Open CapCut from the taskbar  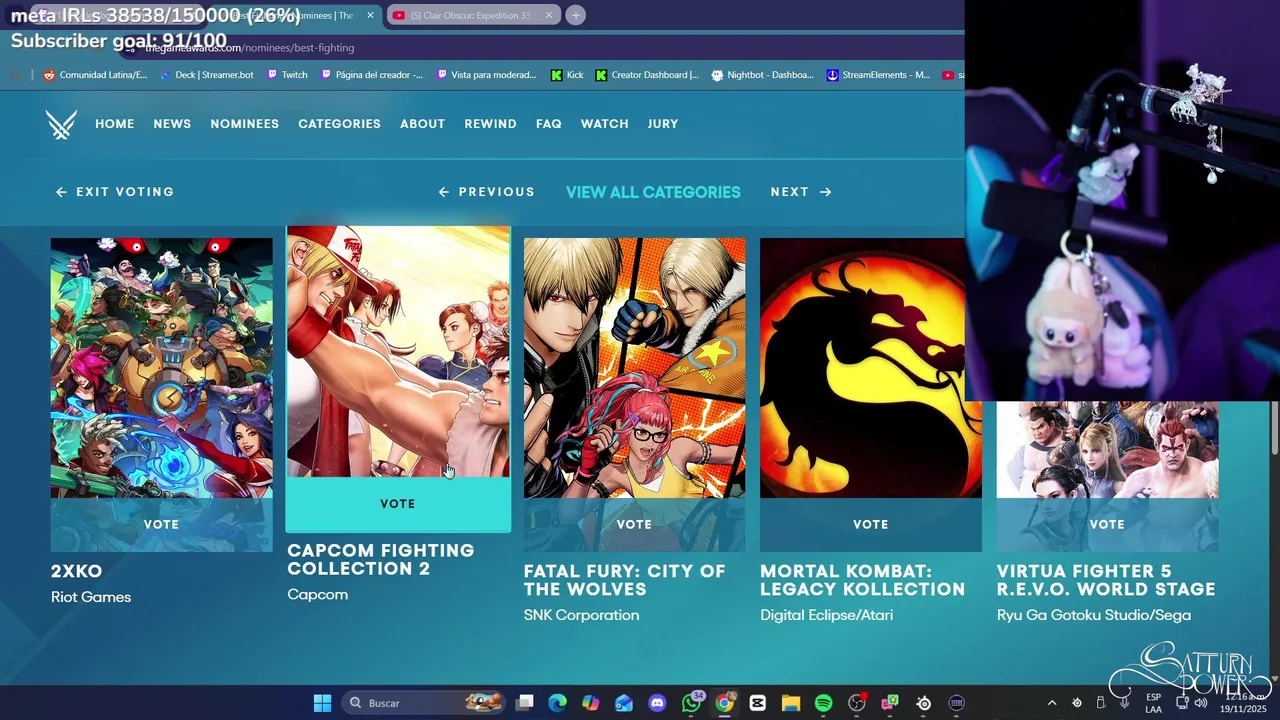pos(757,703)
